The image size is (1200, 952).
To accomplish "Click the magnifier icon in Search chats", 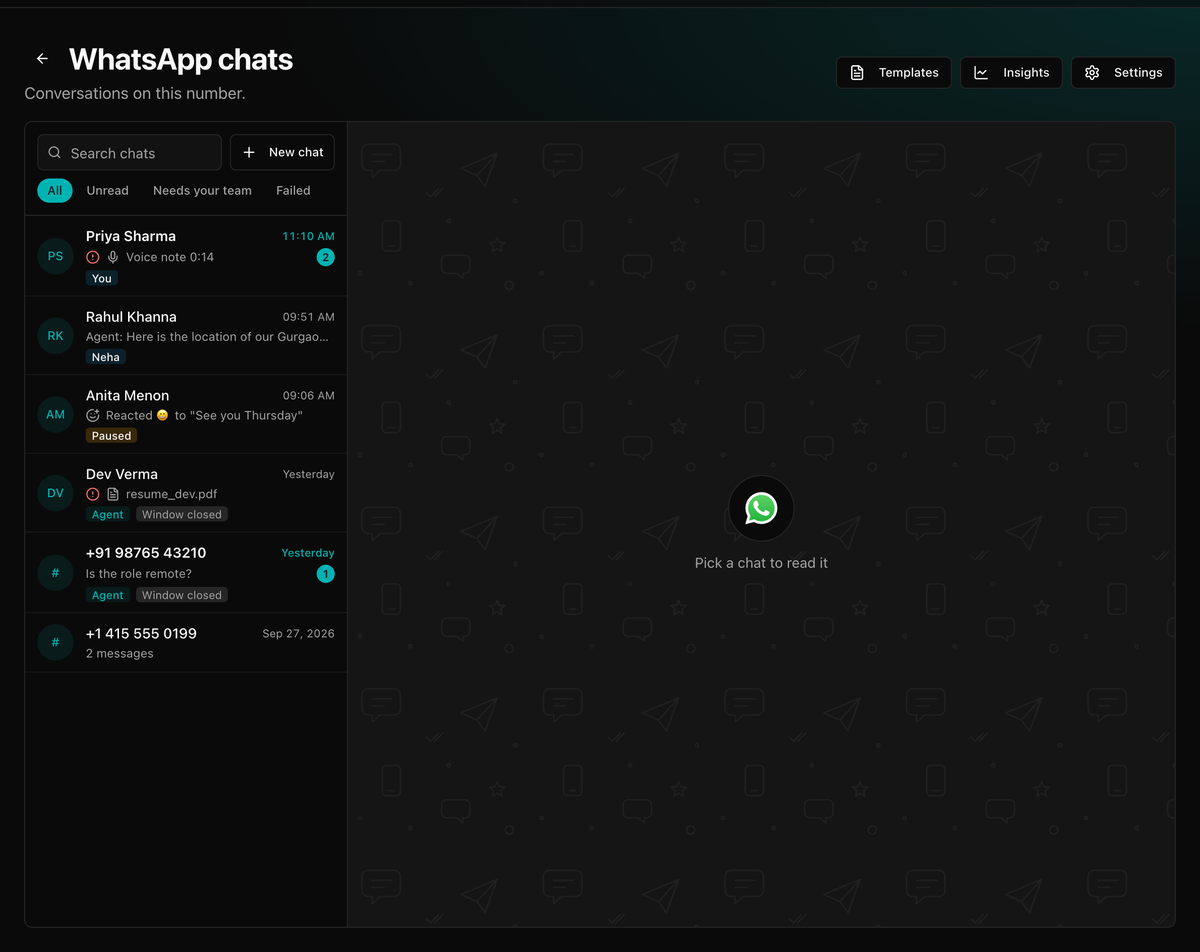I will point(55,153).
